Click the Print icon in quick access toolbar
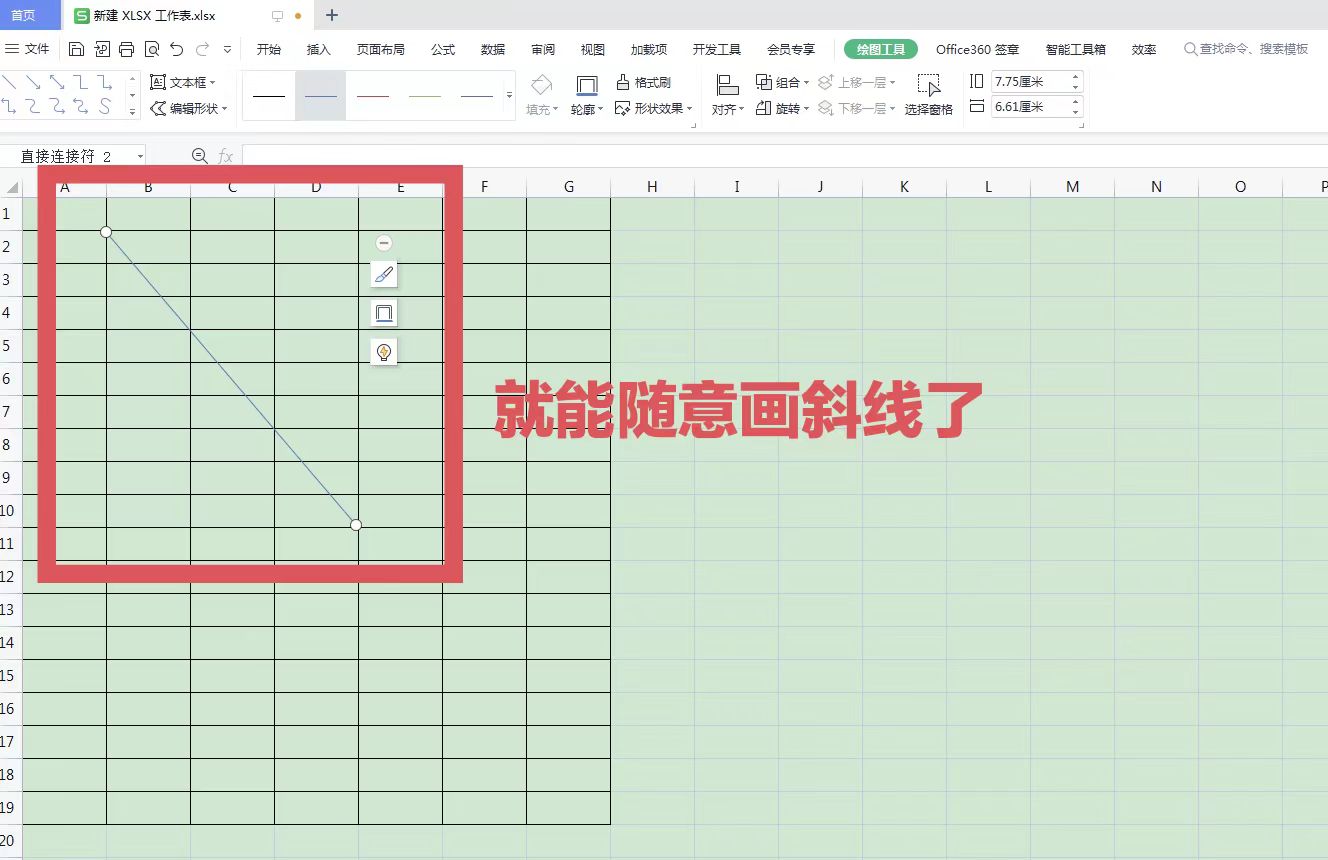The width and height of the screenshot is (1328, 860). (127, 48)
